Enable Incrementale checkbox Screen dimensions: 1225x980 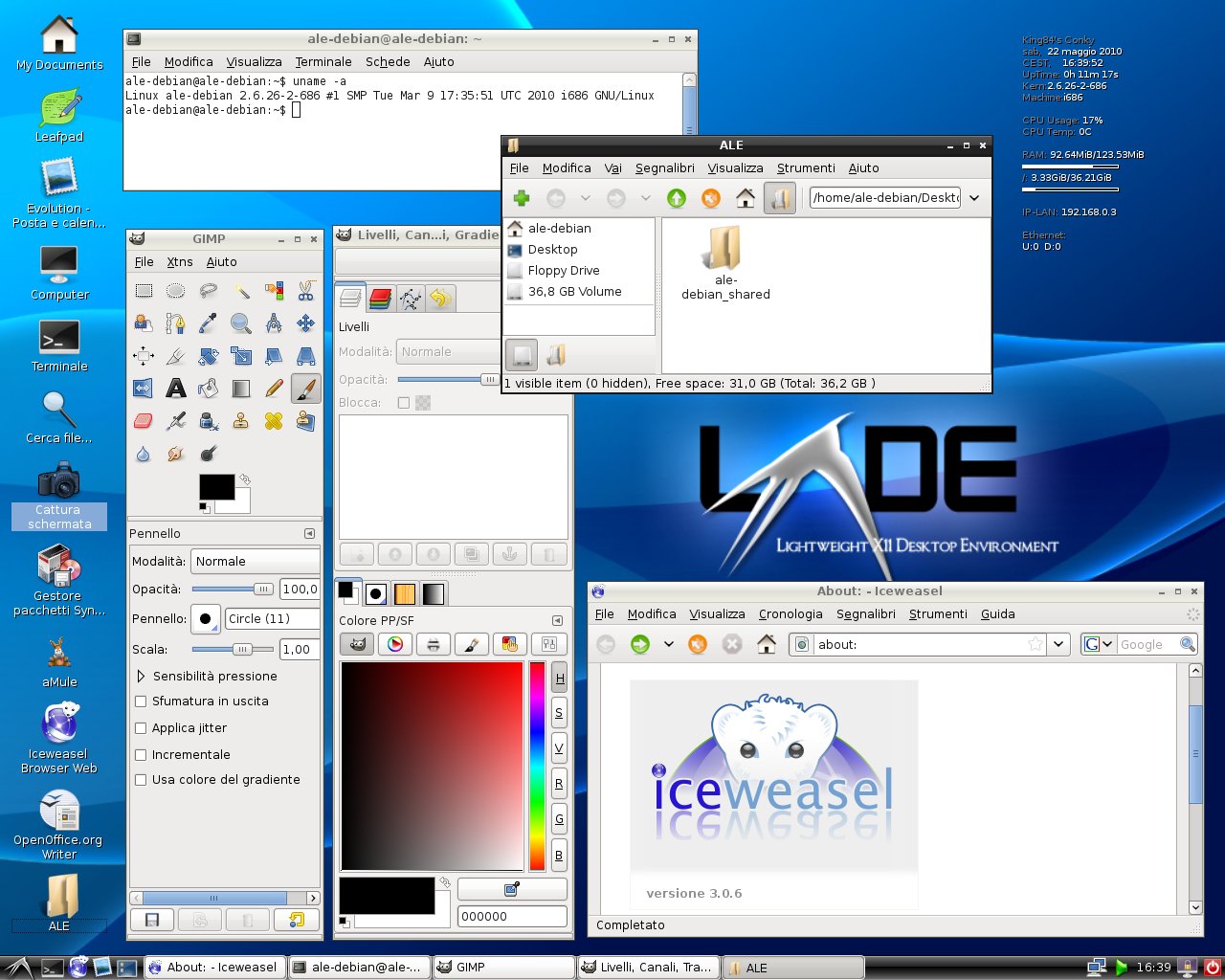(x=141, y=755)
